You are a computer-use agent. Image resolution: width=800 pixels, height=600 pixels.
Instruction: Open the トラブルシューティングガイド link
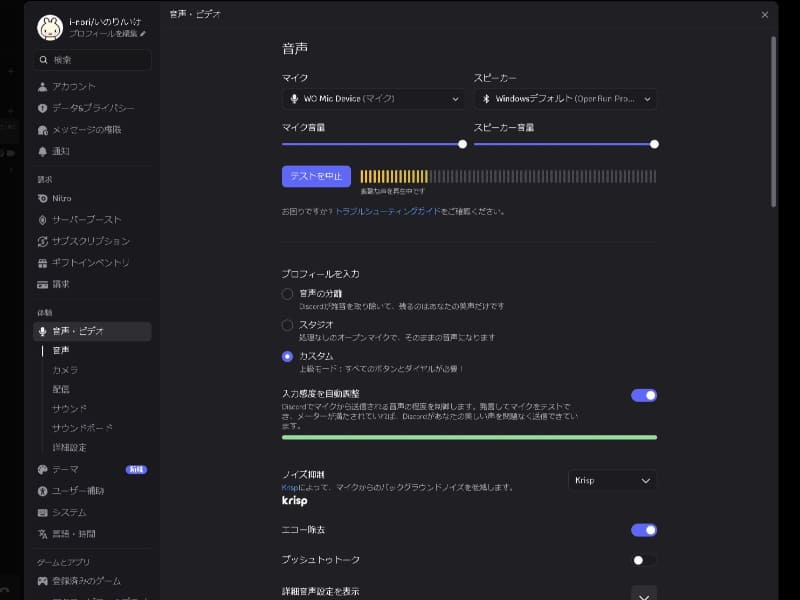[x=388, y=211]
